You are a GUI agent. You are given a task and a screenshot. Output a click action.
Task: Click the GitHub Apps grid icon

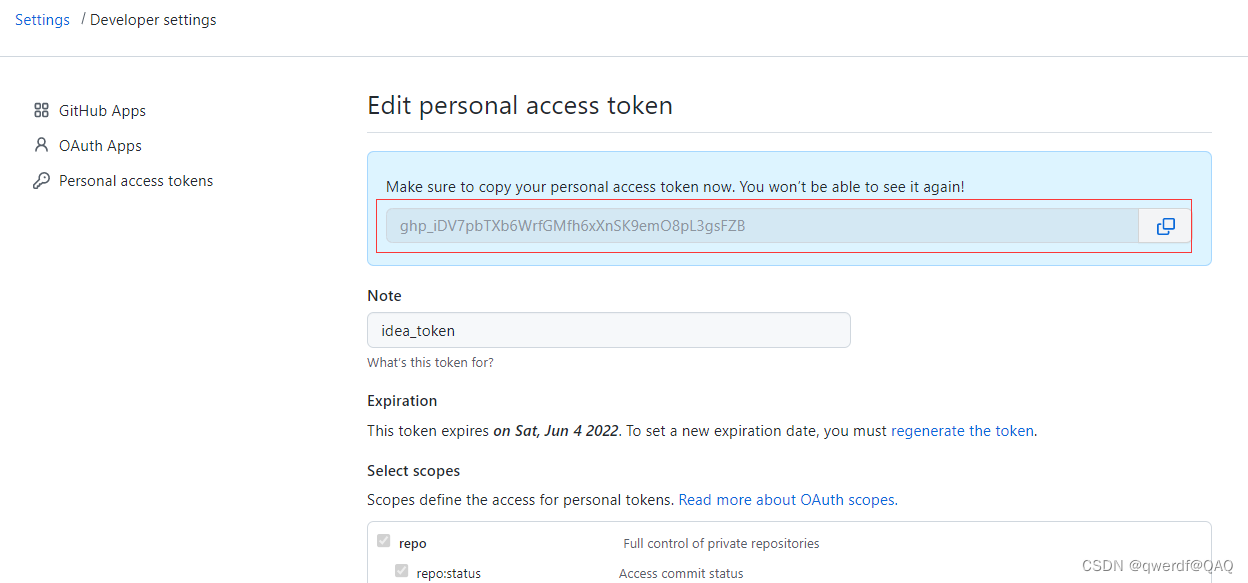[41, 111]
